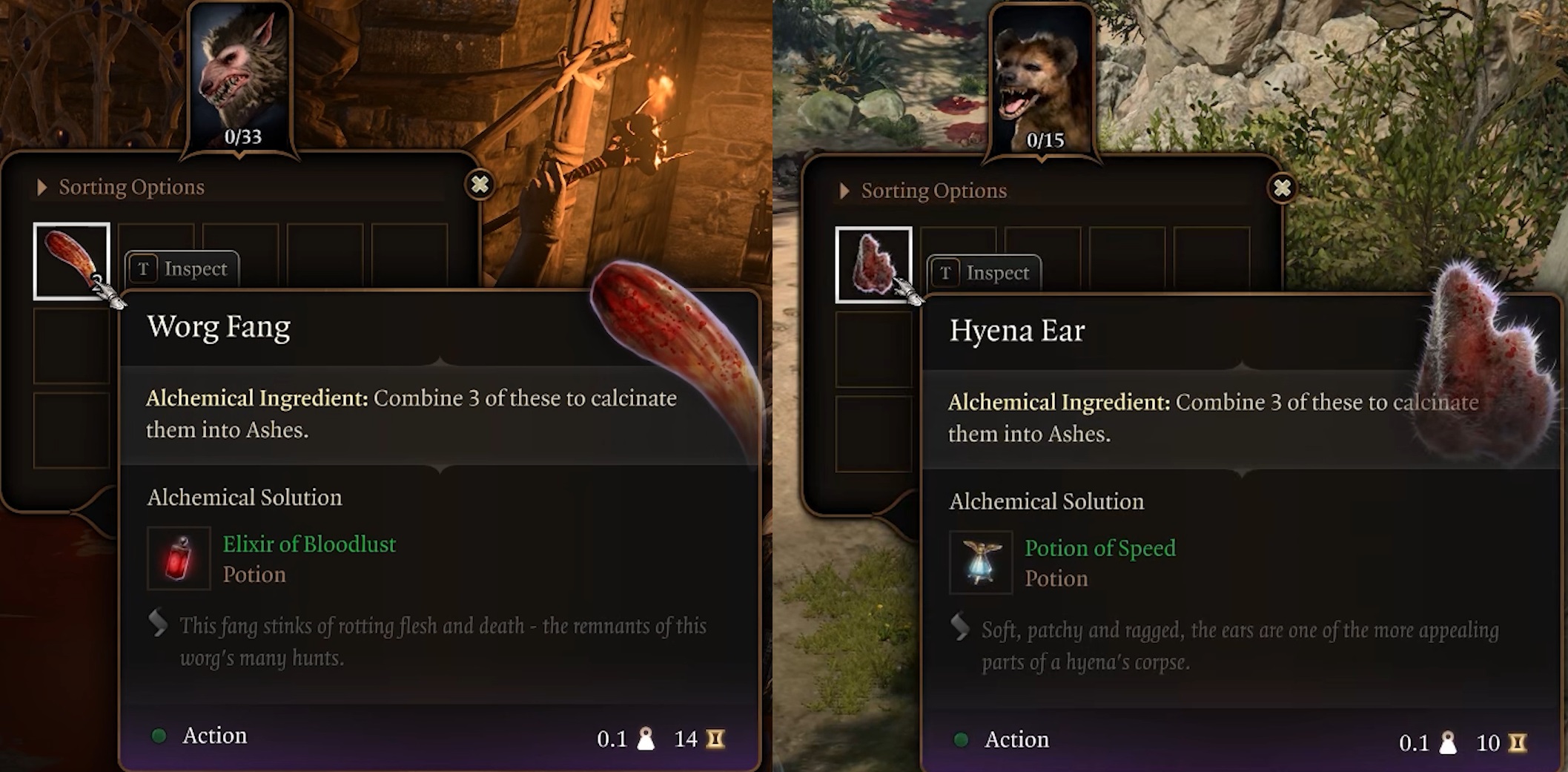Open the Elixir of Bloodlust link
Viewport: 1568px width, 772px height.
[x=309, y=544]
